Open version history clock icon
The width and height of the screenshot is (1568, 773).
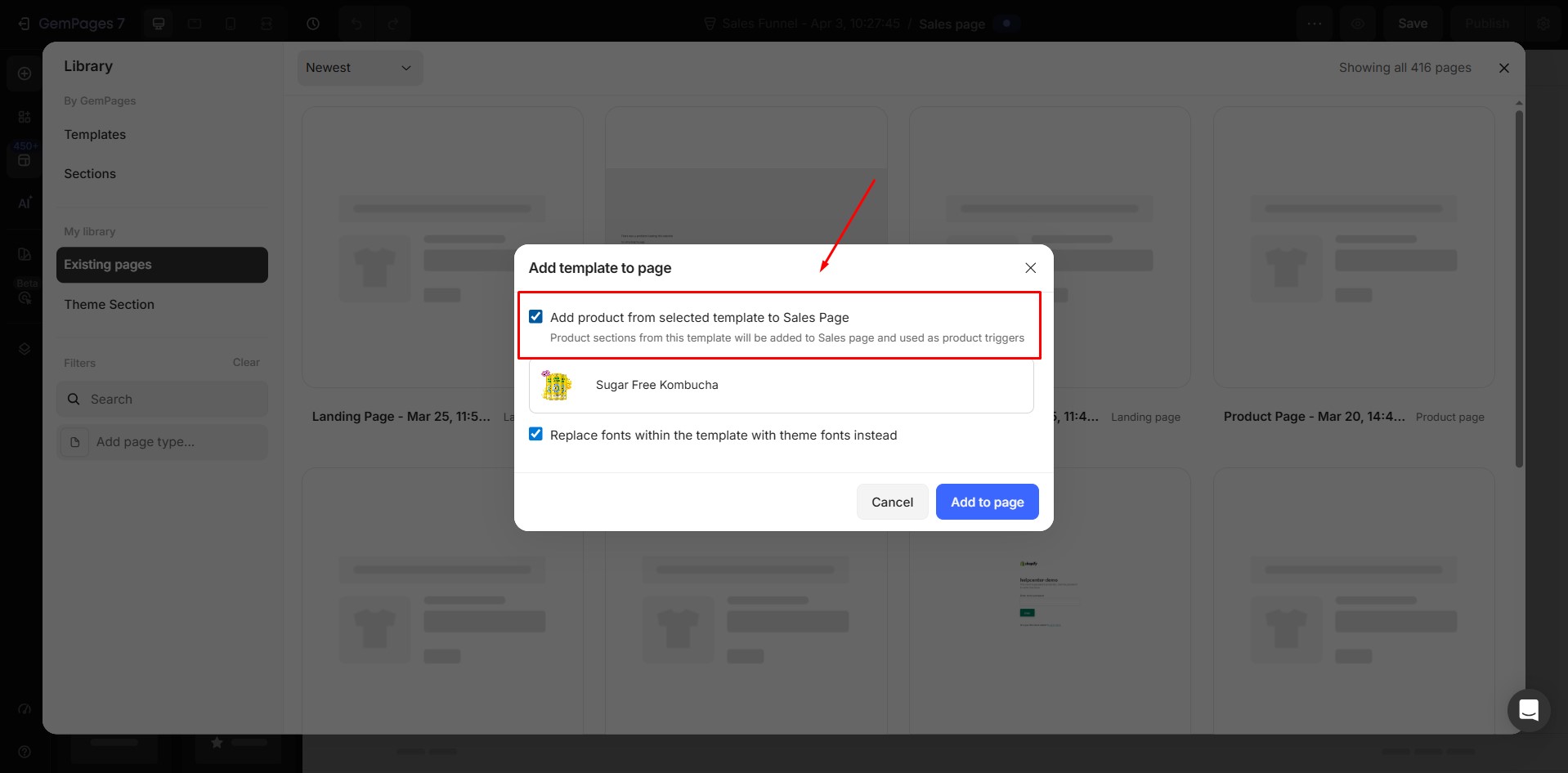(313, 24)
